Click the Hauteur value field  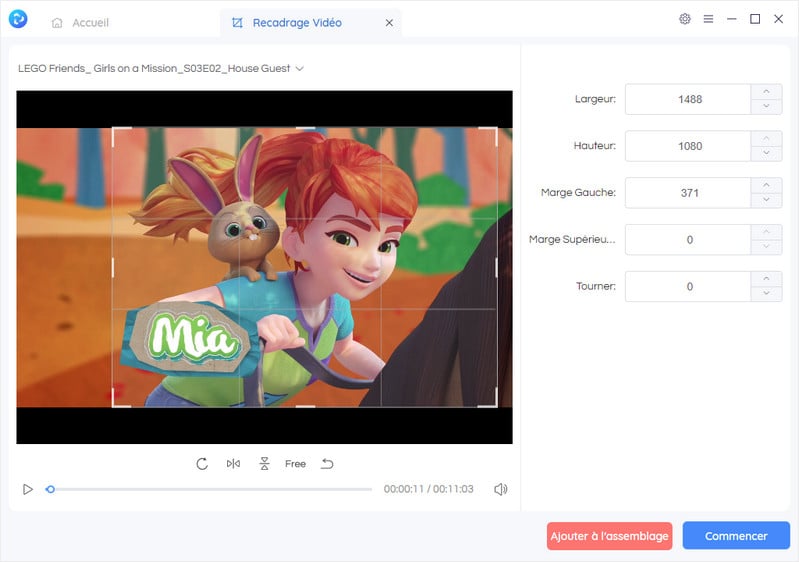click(688, 146)
